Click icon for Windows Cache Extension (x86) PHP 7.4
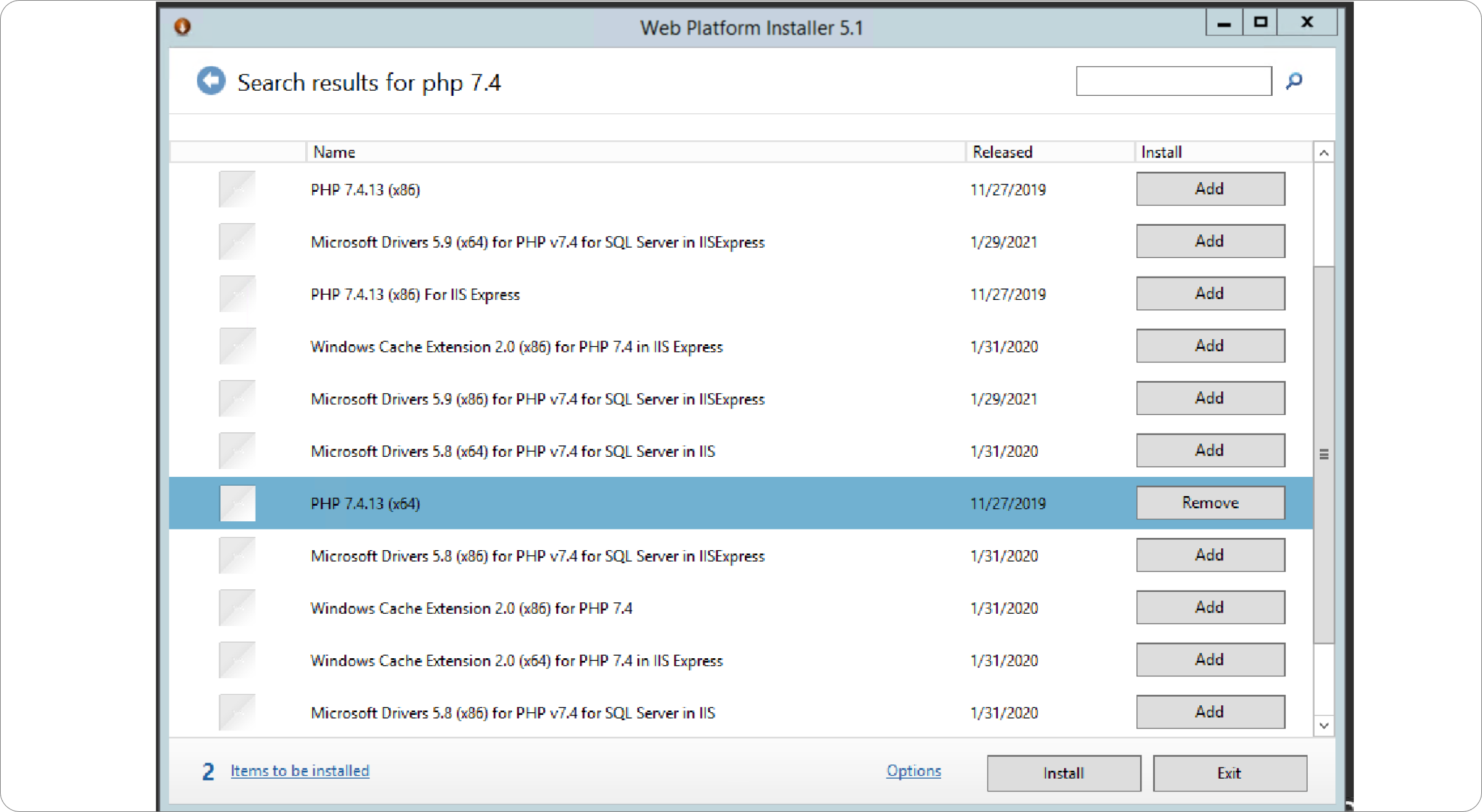The image size is (1482, 812). tap(237, 608)
